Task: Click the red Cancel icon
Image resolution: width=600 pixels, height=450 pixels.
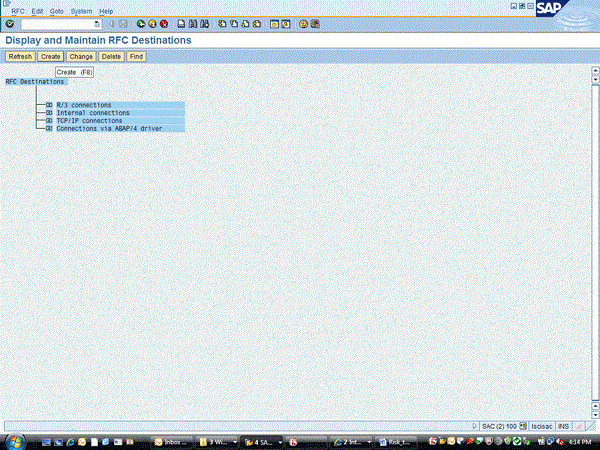Action: pos(164,23)
